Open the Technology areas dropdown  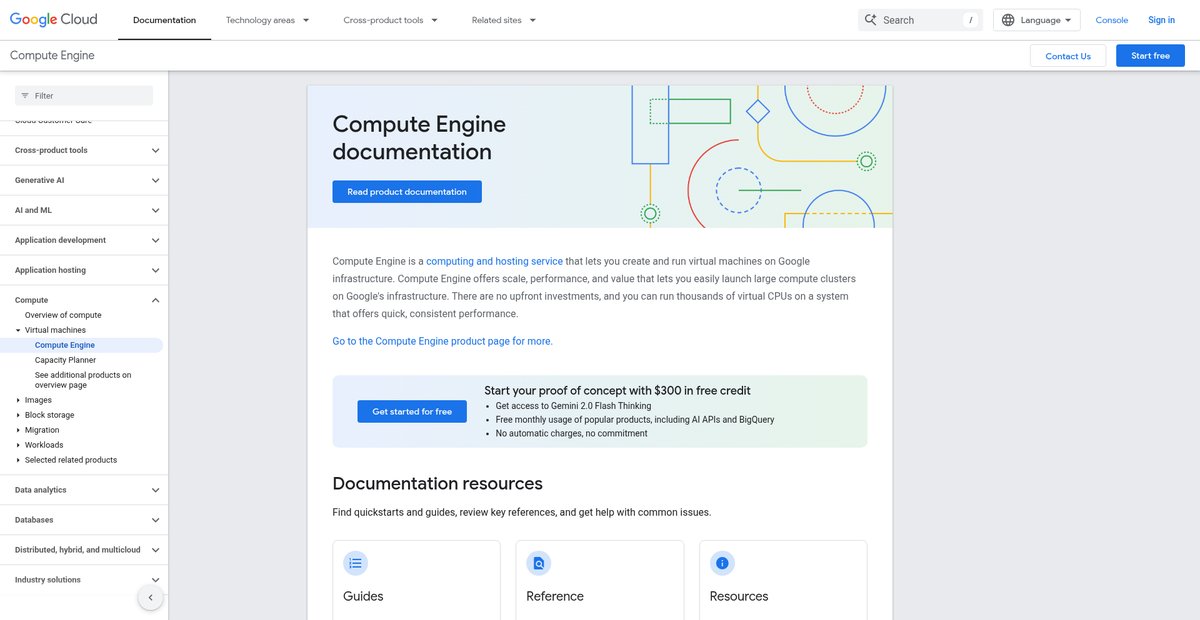268,20
